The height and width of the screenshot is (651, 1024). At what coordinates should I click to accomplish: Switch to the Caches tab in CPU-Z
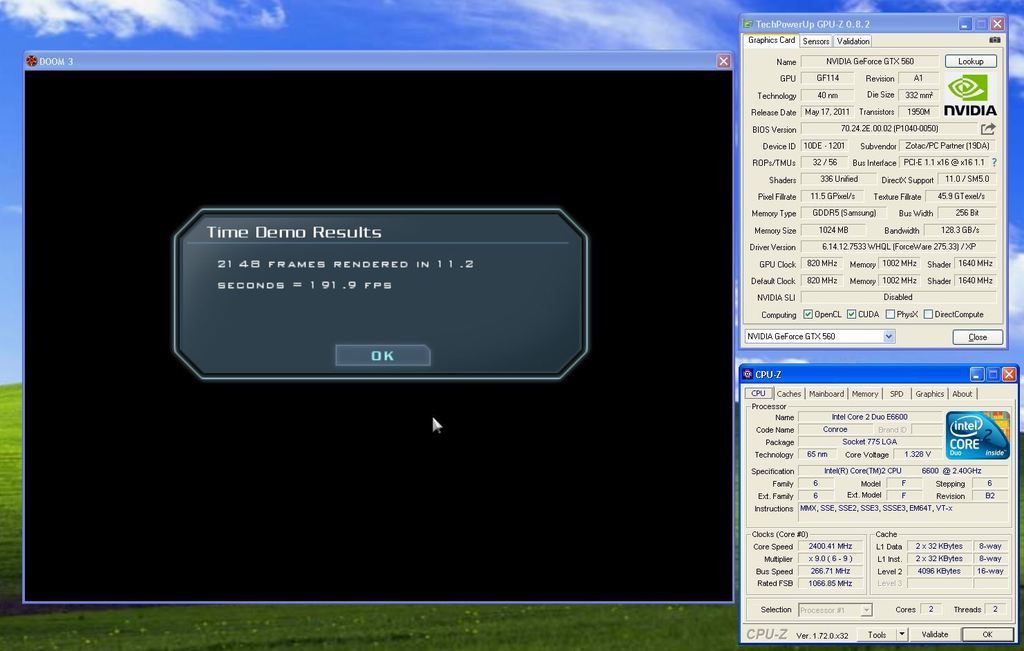(x=789, y=394)
